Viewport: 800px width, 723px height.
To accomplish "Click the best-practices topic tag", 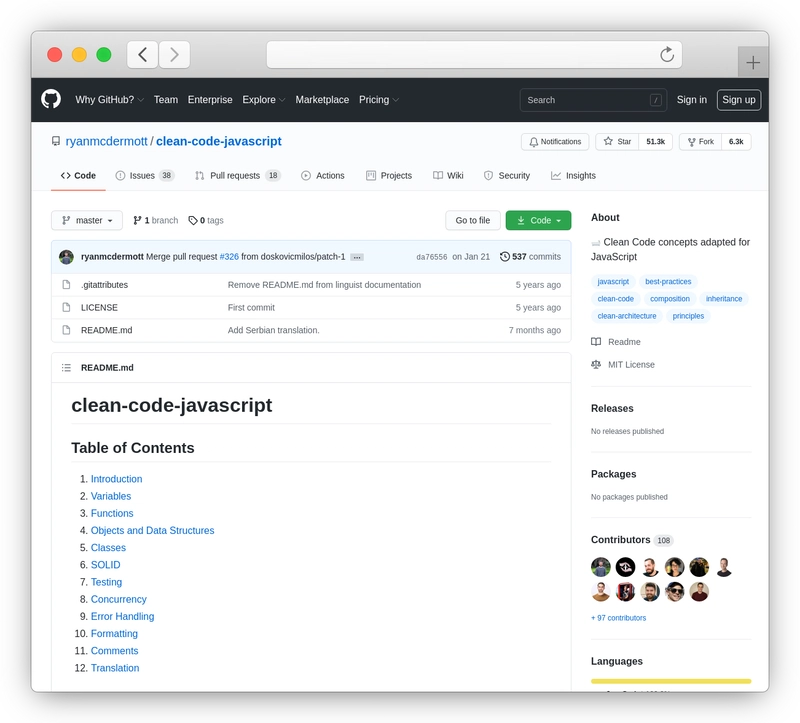I will point(668,282).
